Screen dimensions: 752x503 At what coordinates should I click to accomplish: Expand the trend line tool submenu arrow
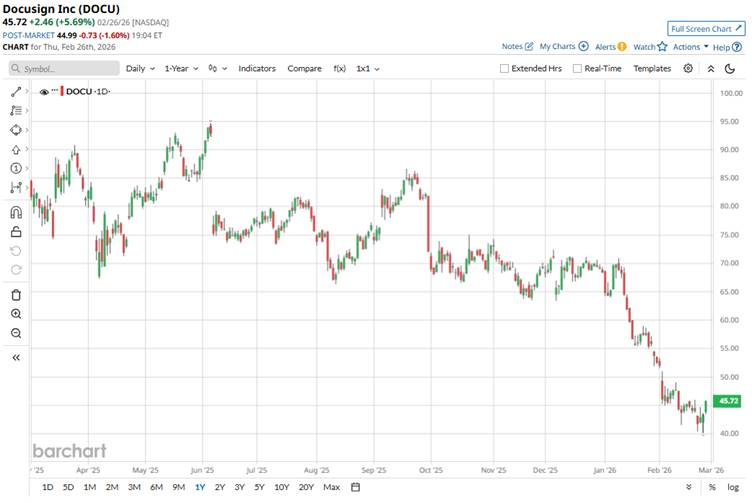(27, 91)
